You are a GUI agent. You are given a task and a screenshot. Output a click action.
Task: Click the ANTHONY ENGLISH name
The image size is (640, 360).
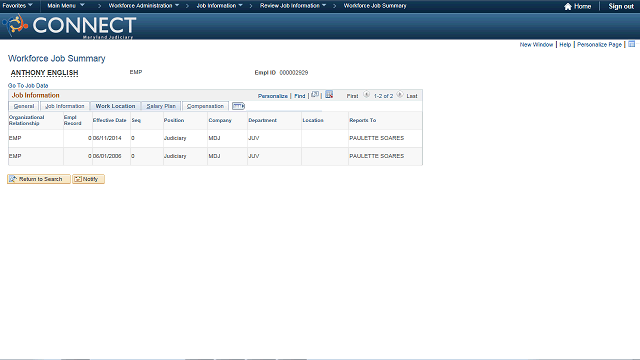44,73
